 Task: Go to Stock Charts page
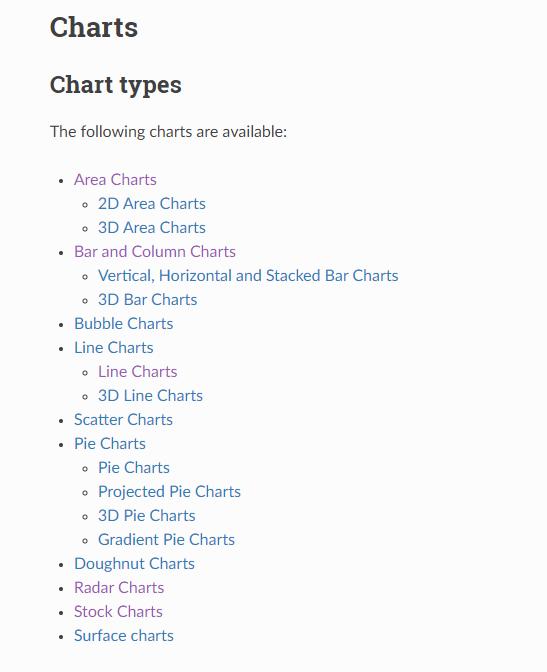(118, 612)
